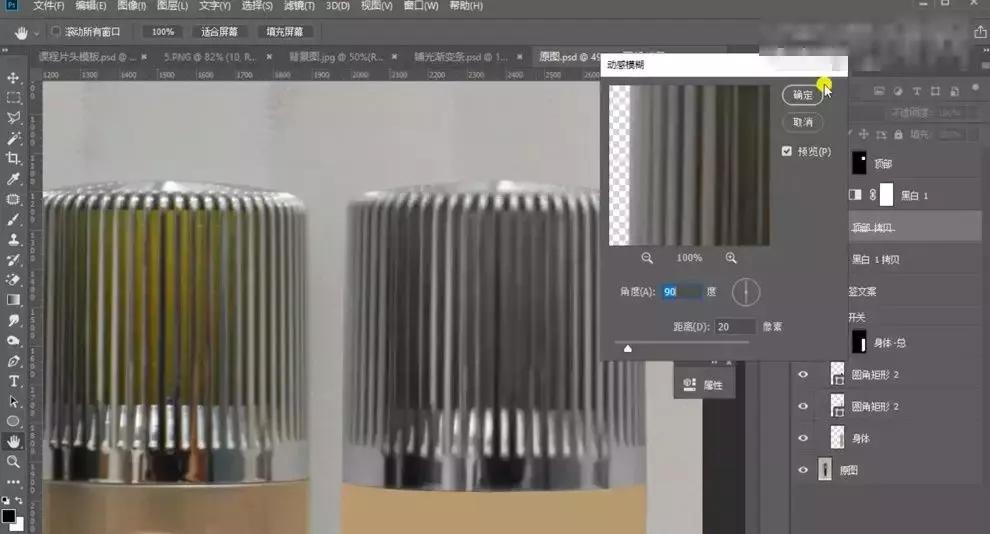This screenshot has height=534, width=990.
Task: Enable 滚动所有窗口 checkbox
Action: tap(56, 32)
